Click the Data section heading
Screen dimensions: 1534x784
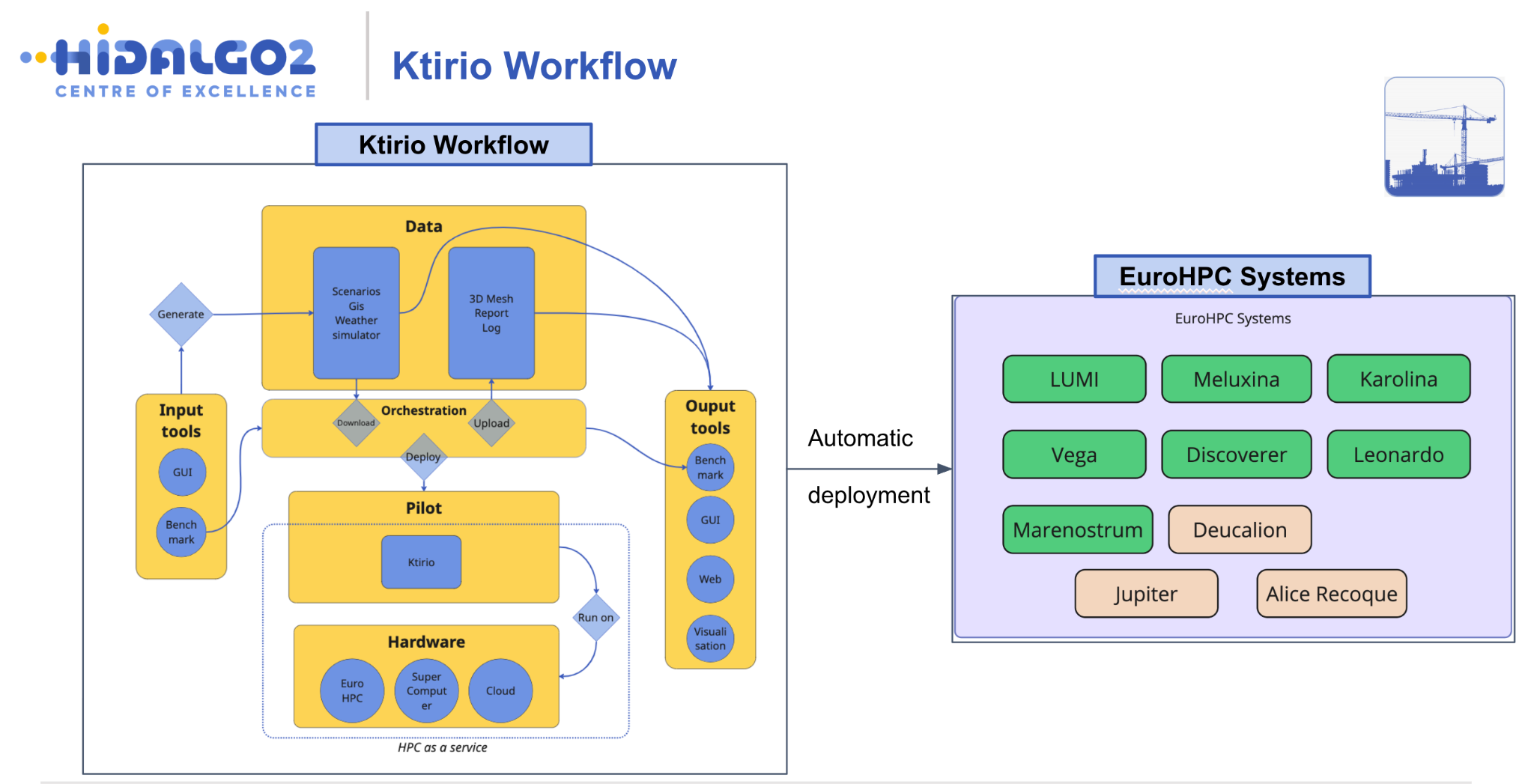click(x=424, y=227)
